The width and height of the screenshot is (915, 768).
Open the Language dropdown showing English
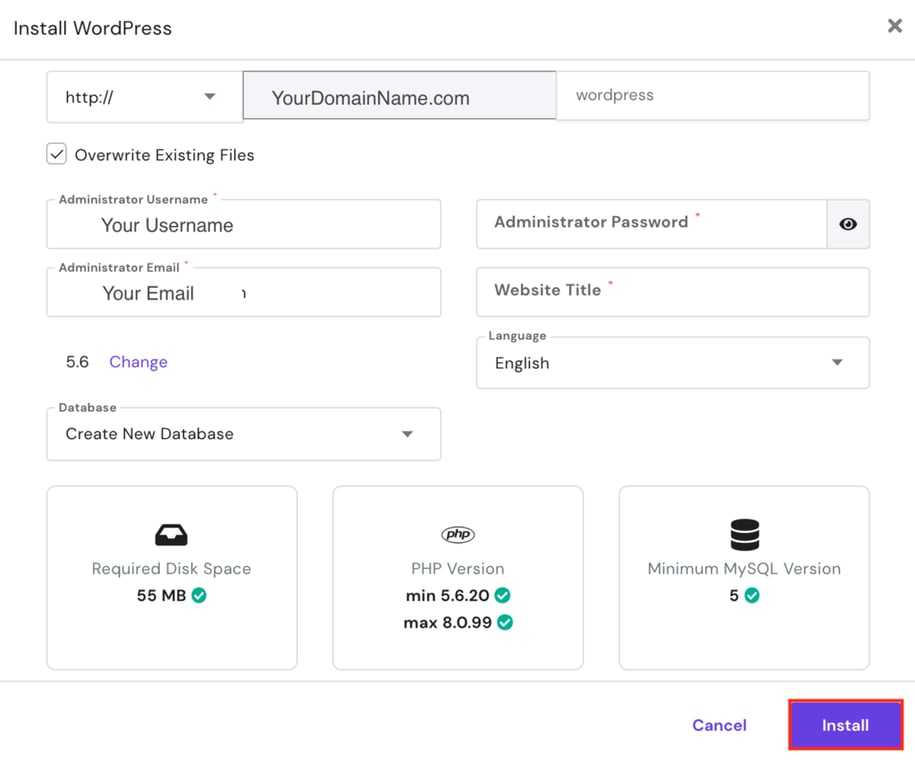pyautogui.click(x=837, y=363)
